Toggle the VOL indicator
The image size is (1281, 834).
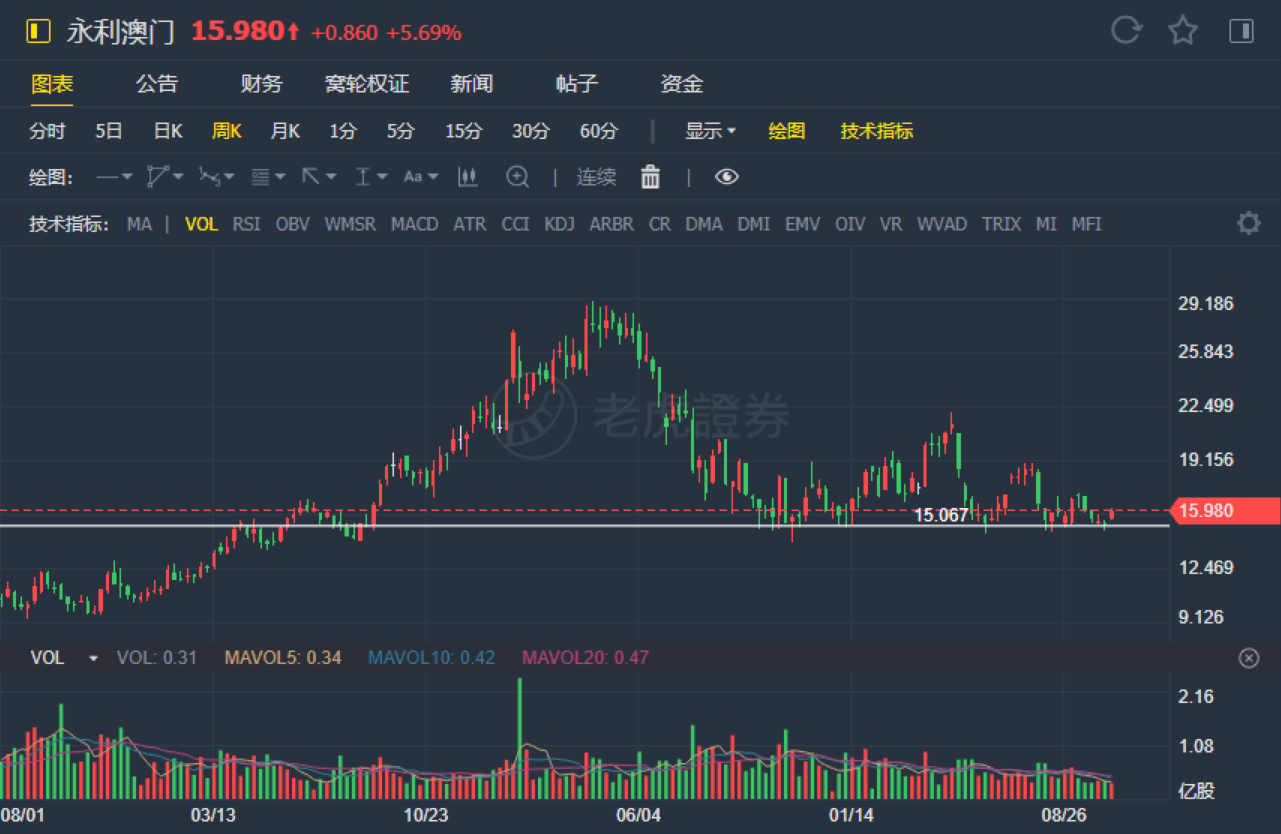[x=202, y=224]
